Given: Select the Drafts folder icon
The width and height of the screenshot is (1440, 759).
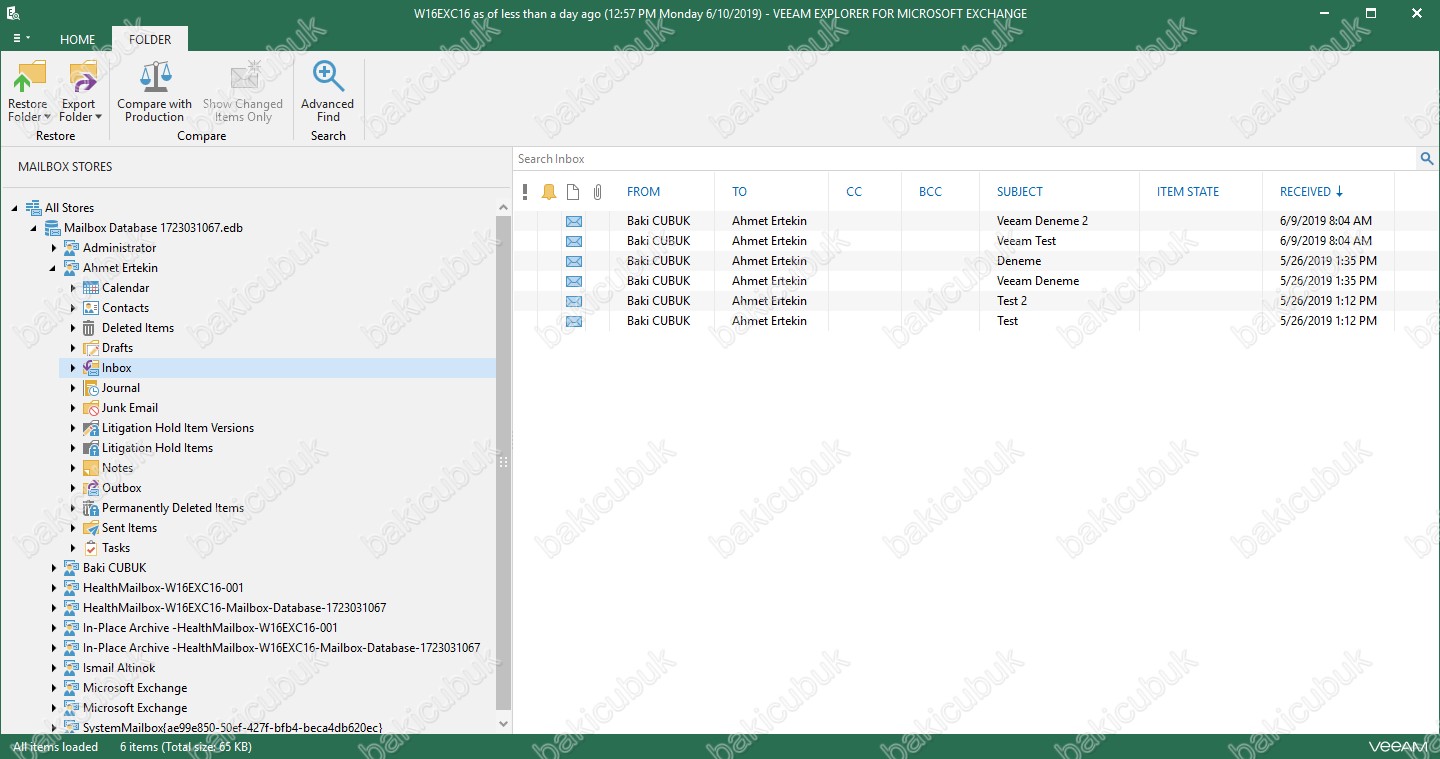Looking at the screenshot, I should [91, 348].
